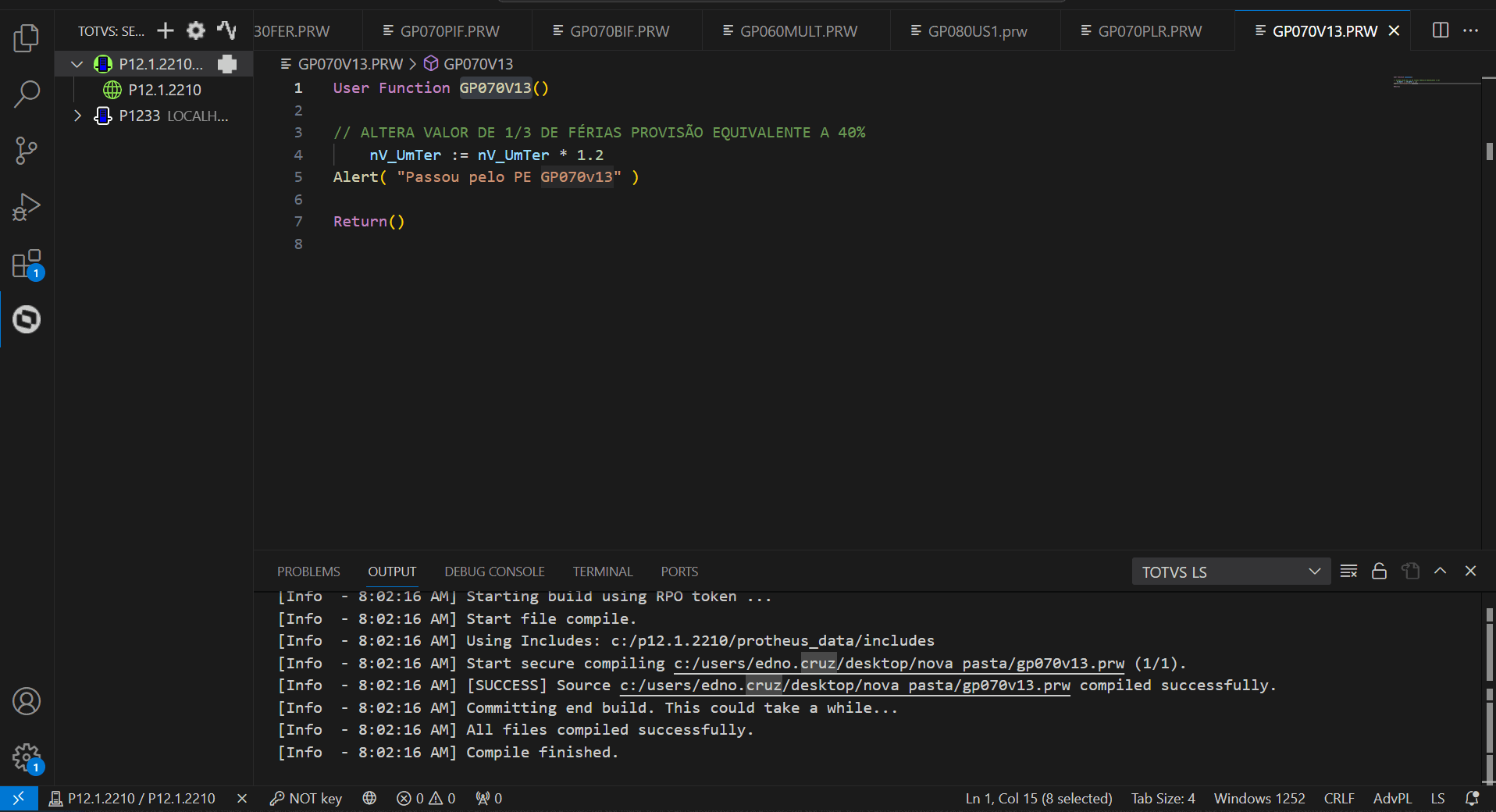The height and width of the screenshot is (812, 1496).
Task: Open the Manage settings gear
Action: coord(27,757)
